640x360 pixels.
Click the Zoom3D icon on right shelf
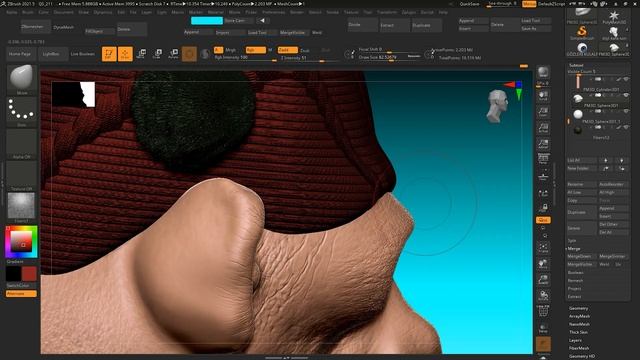click(x=543, y=280)
